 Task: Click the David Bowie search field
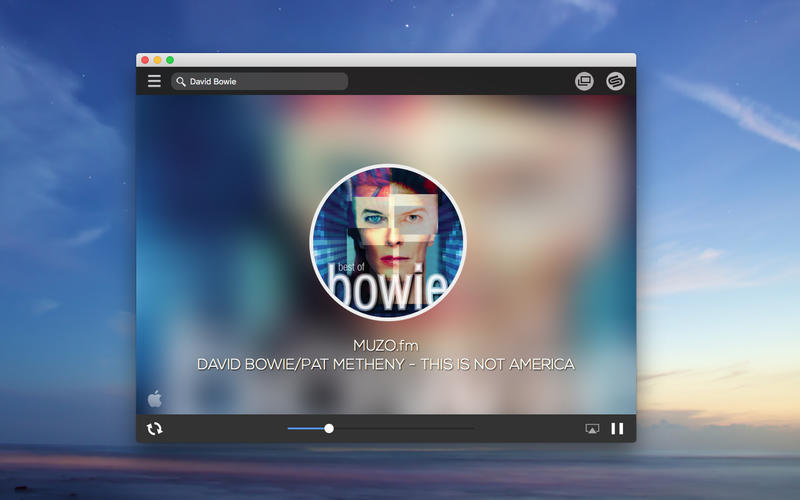click(260, 81)
